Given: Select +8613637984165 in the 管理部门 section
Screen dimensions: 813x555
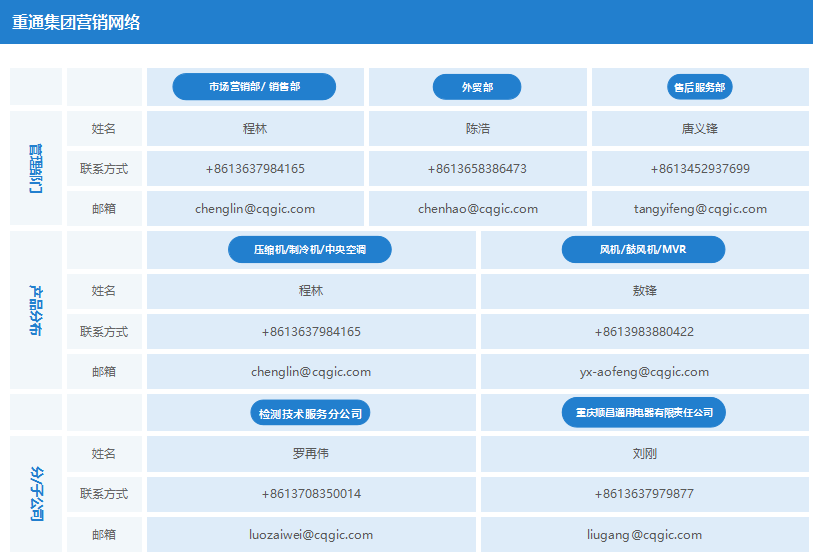Looking at the screenshot, I should click(255, 169).
